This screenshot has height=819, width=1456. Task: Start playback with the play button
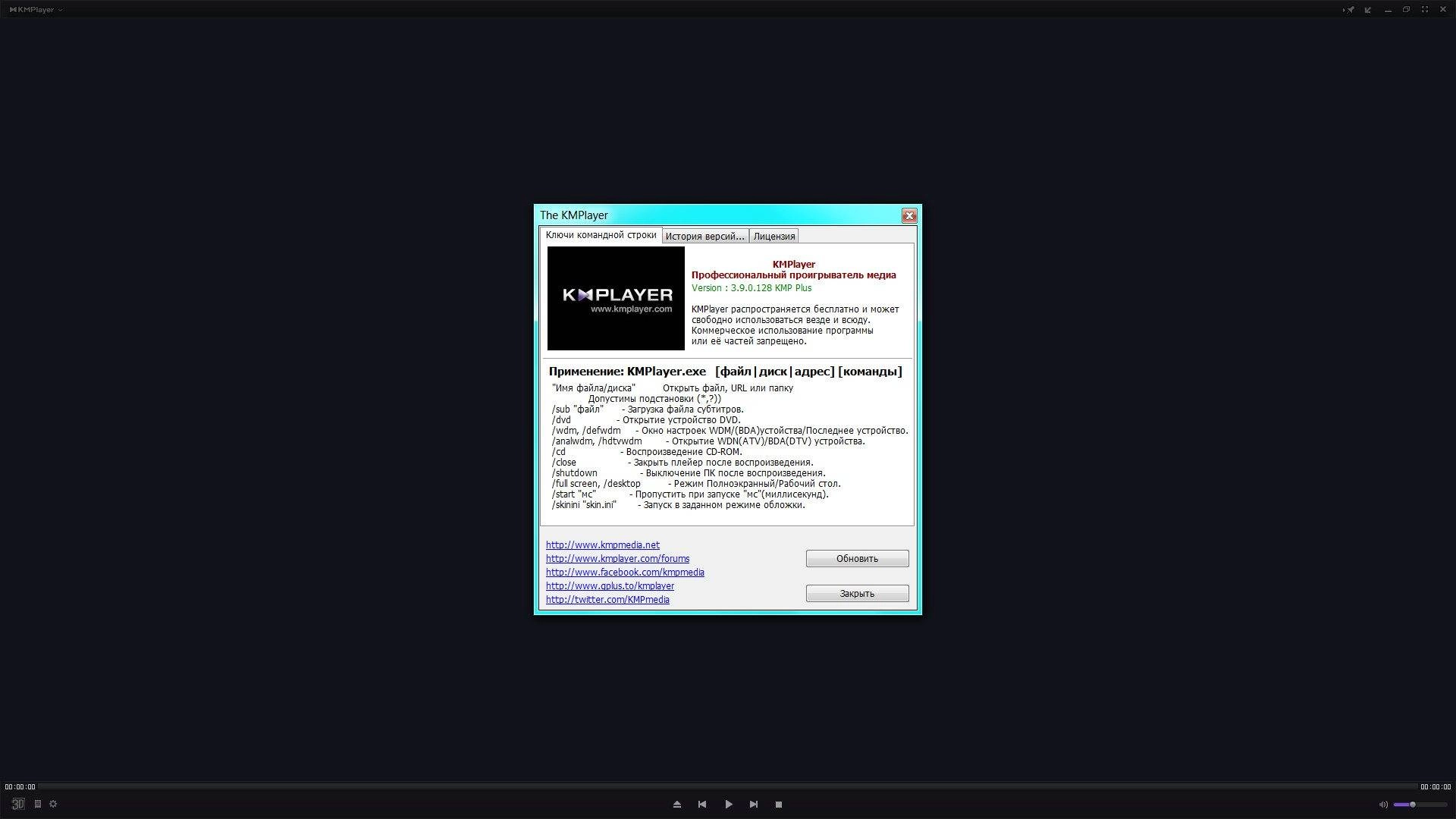coord(729,804)
